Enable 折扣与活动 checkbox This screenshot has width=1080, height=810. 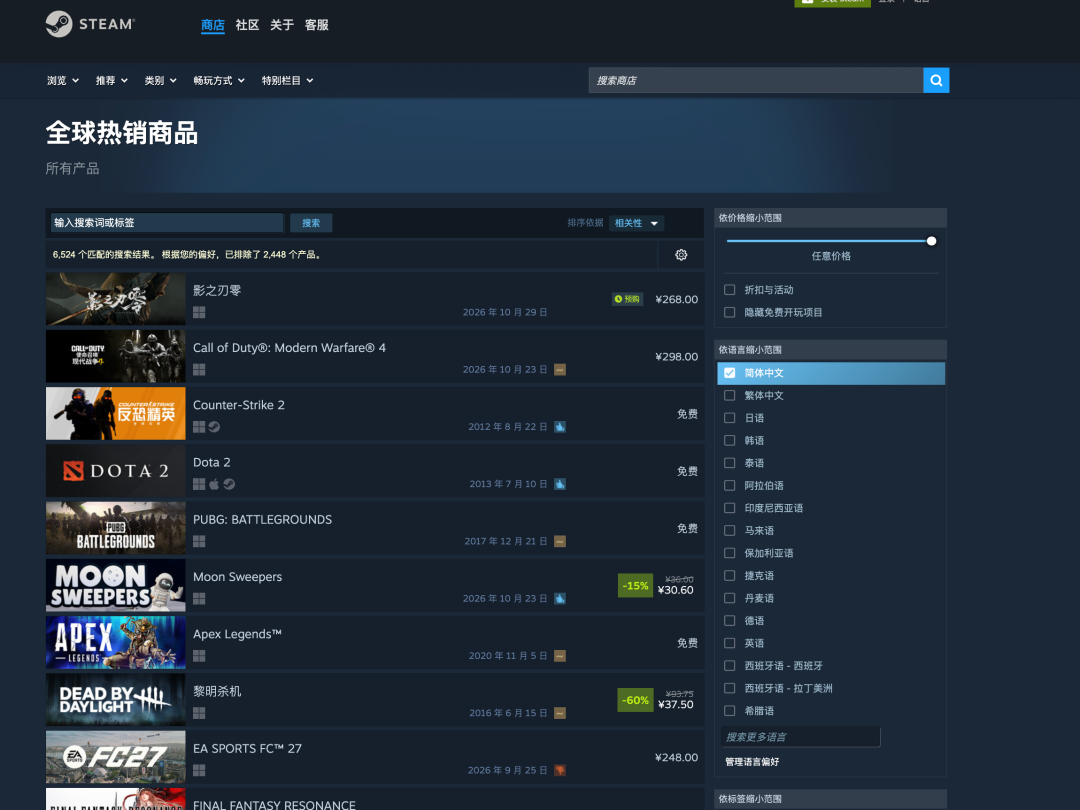tap(729, 290)
